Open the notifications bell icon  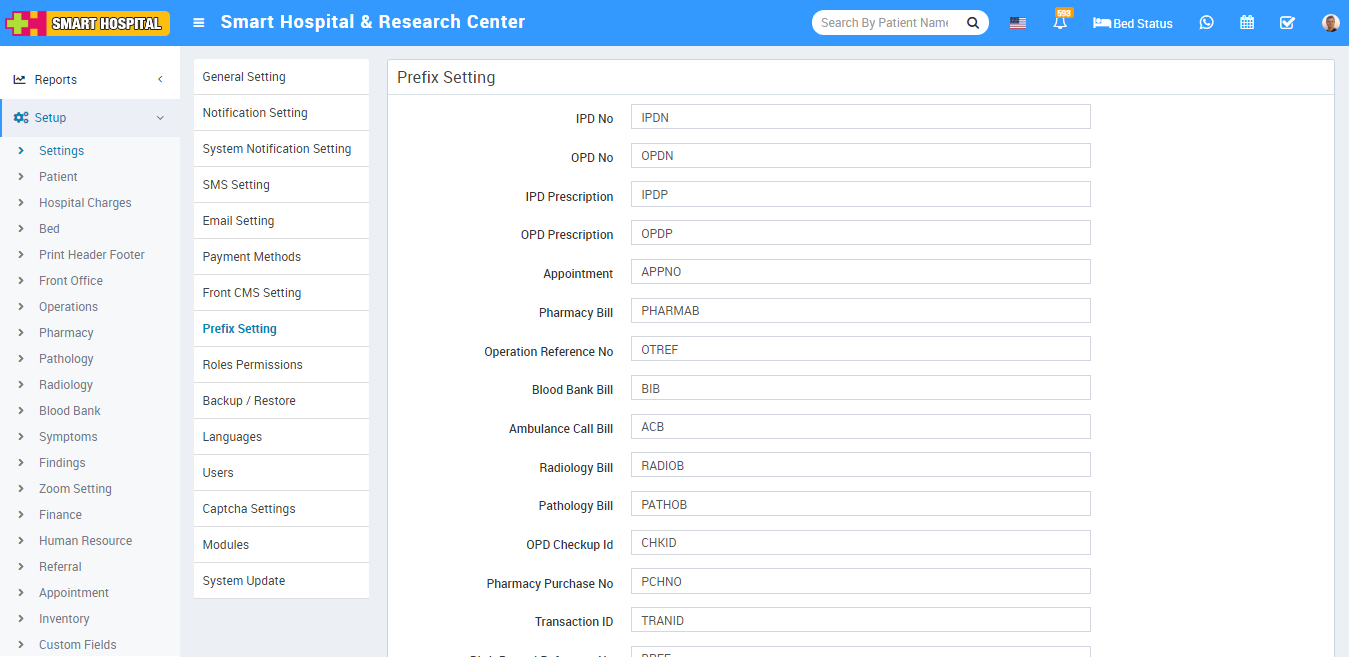tap(1060, 23)
